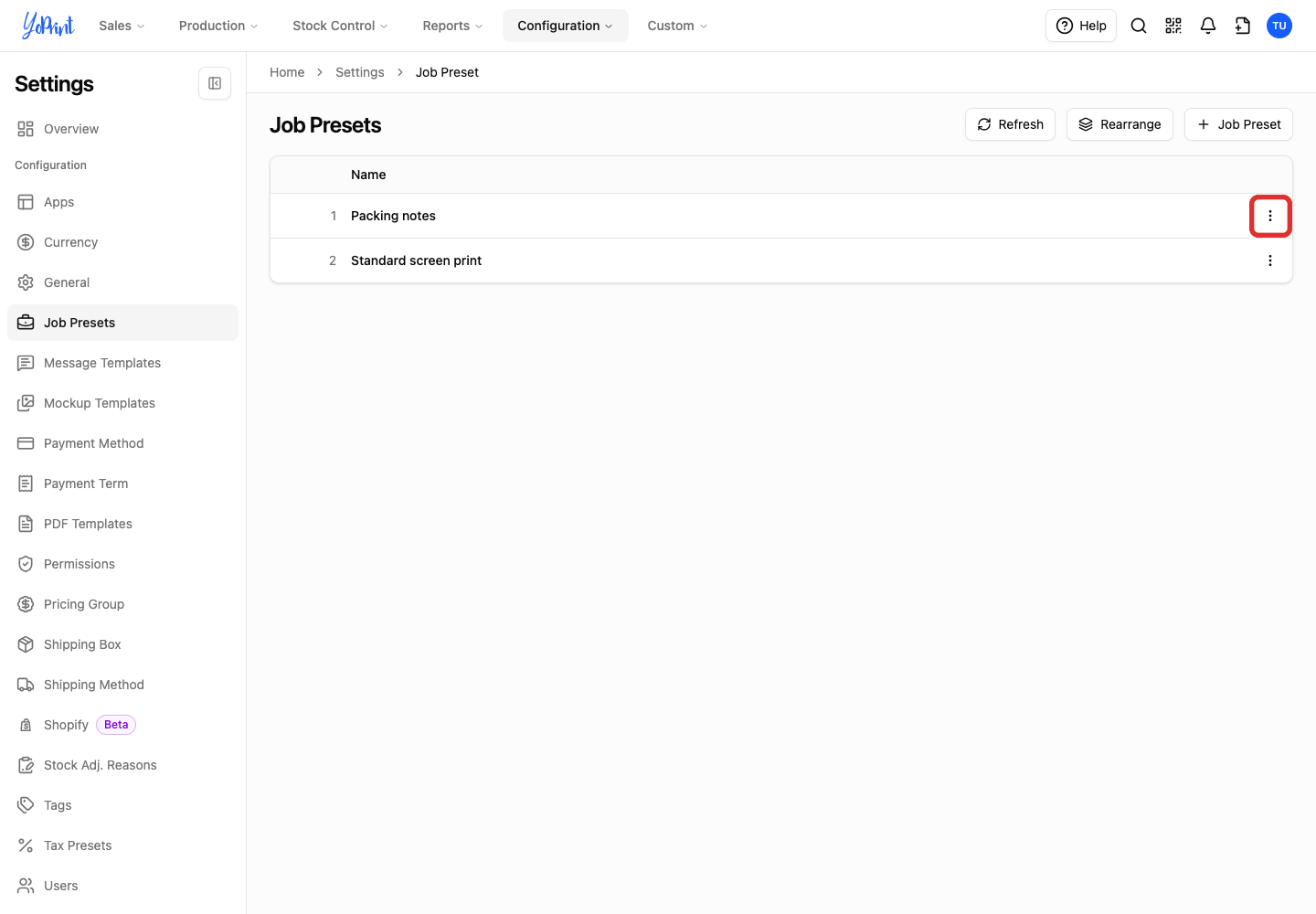Go to Permissions settings
1316x914 pixels.
coord(122,564)
